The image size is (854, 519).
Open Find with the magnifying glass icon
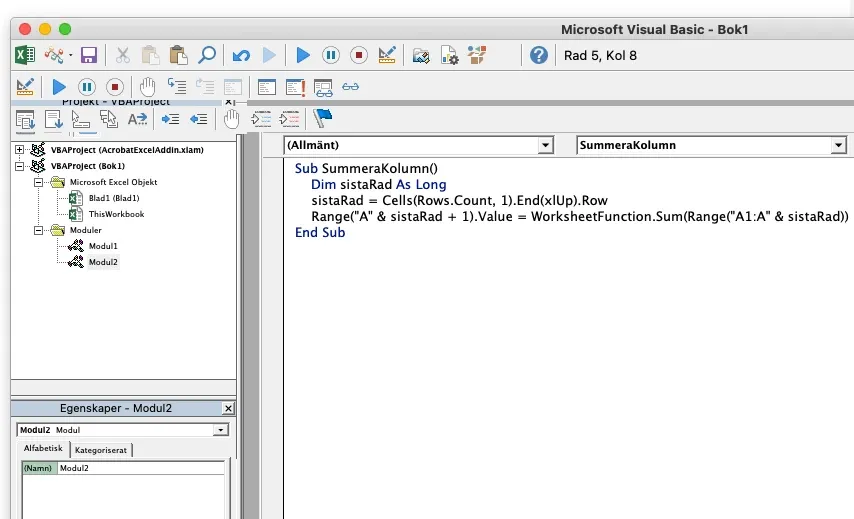coord(207,55)
